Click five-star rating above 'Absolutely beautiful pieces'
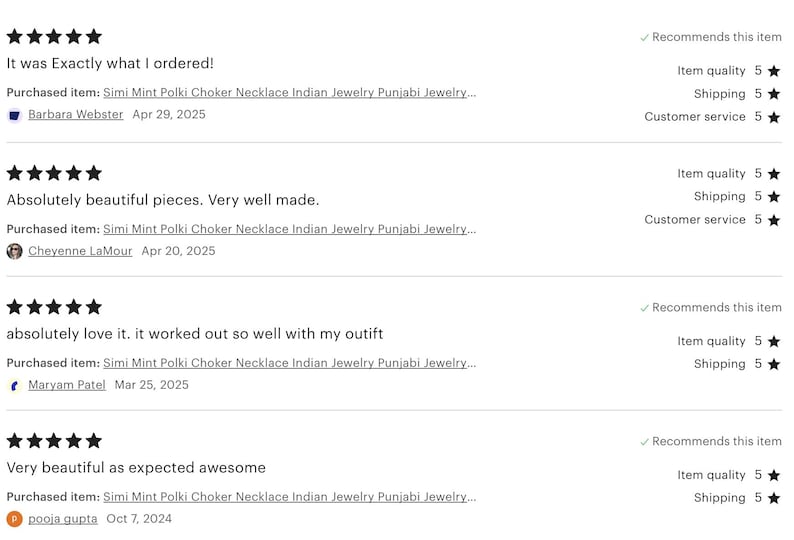 tap(54, 173)
